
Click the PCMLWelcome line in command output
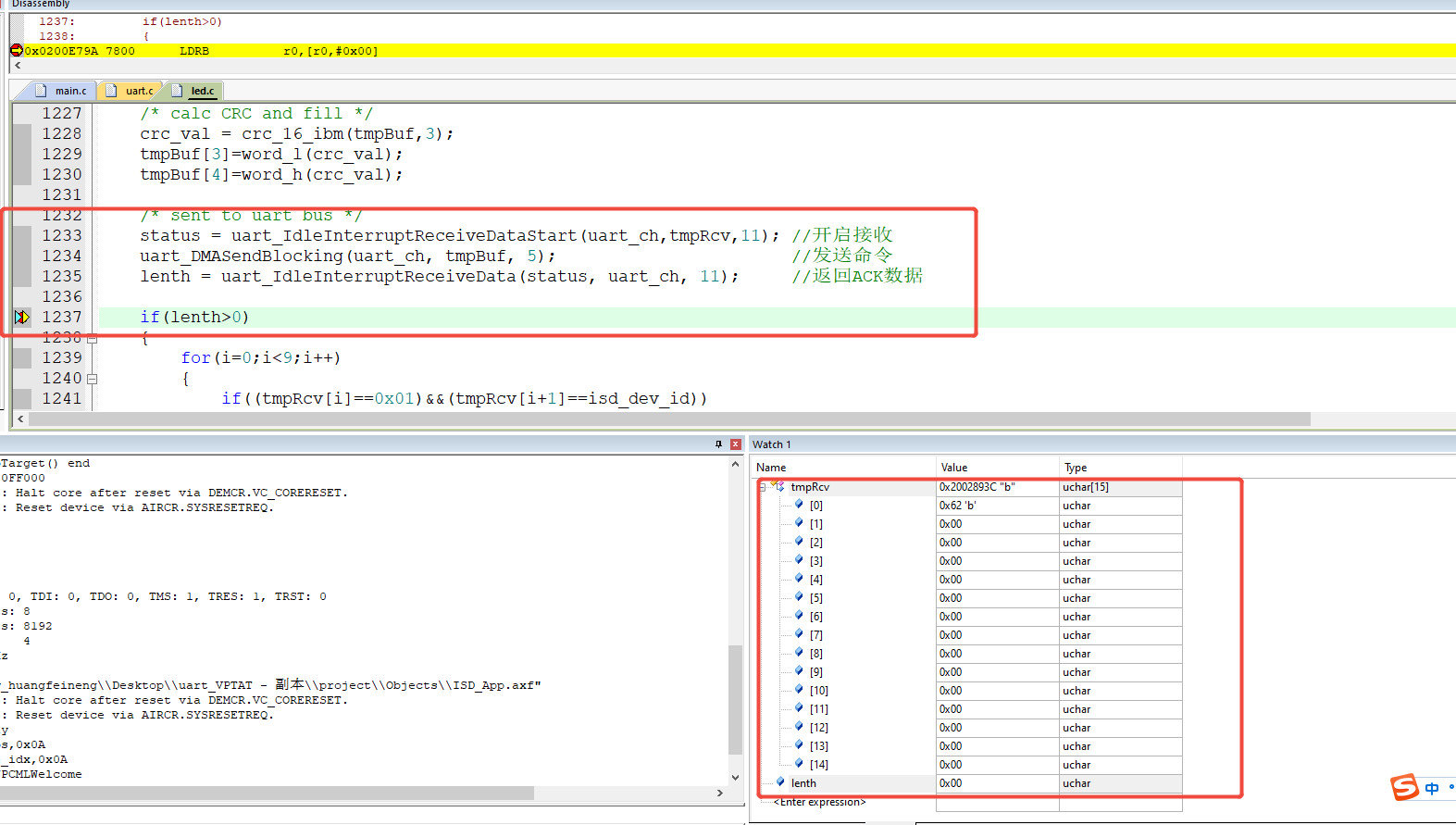[x=42, y=774]
